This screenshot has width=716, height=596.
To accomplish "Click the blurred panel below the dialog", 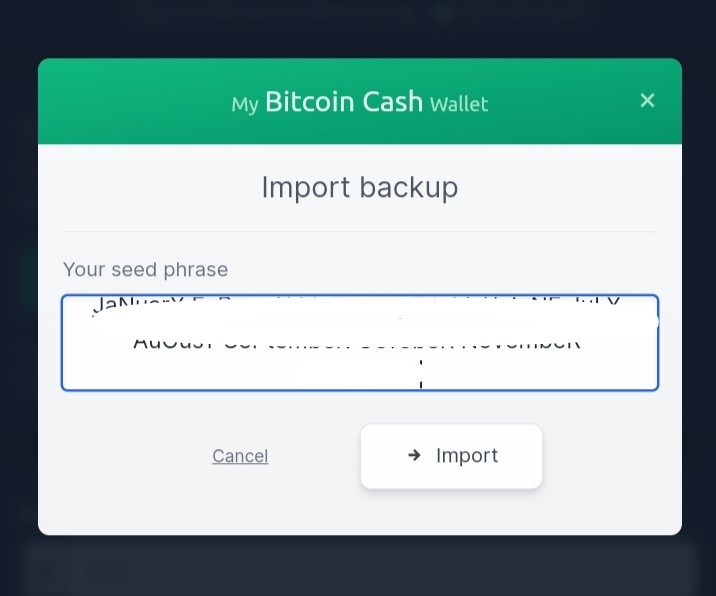I will click(x=358, y=569).
